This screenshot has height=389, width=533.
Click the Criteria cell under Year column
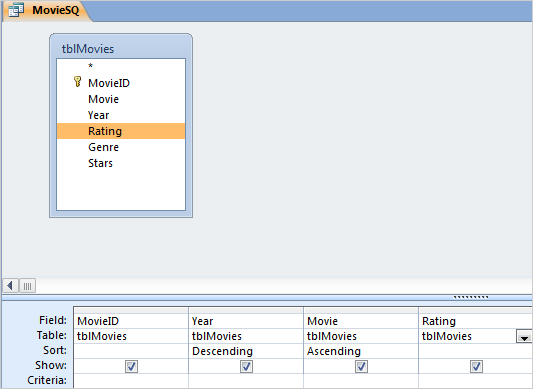pyautogui.click(x=246, y=381)
